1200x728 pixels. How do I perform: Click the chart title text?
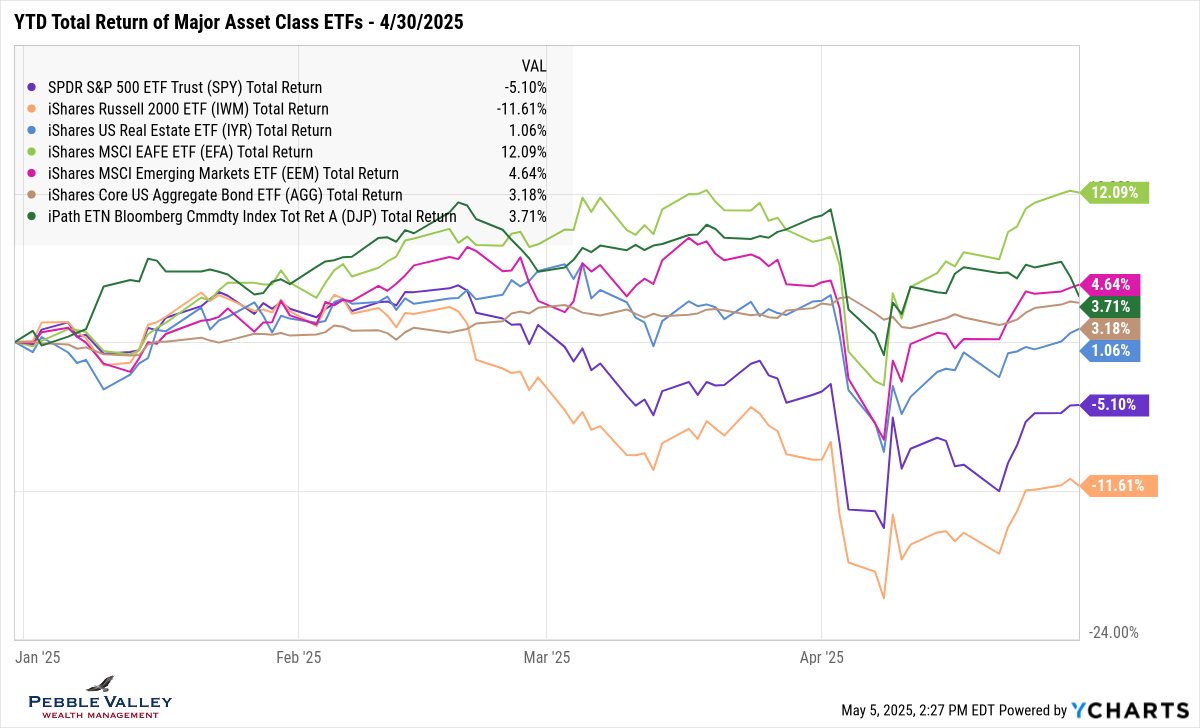[x=236, y=20]
